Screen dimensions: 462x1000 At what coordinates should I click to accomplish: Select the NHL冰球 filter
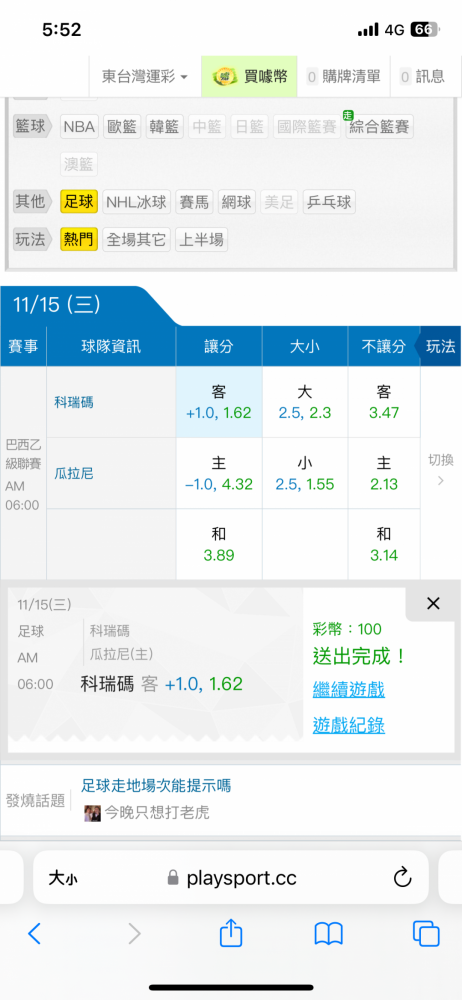click(137, 202)
